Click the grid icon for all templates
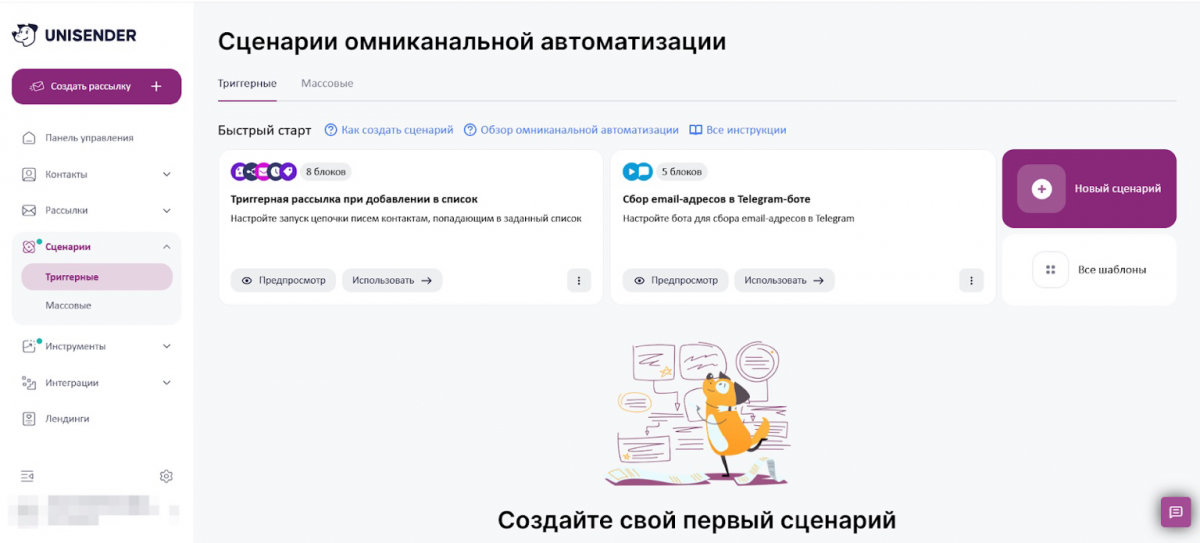This screenshot has width=1200, height=543. (1050, 270)
